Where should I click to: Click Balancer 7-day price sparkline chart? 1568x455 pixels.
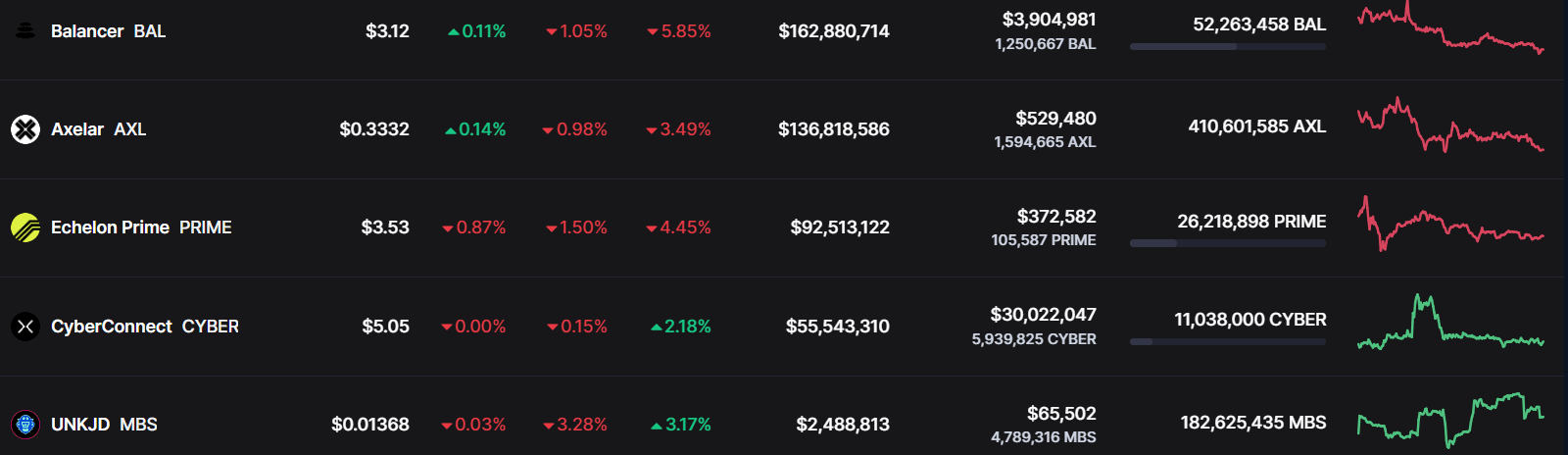coord(1449,29)
